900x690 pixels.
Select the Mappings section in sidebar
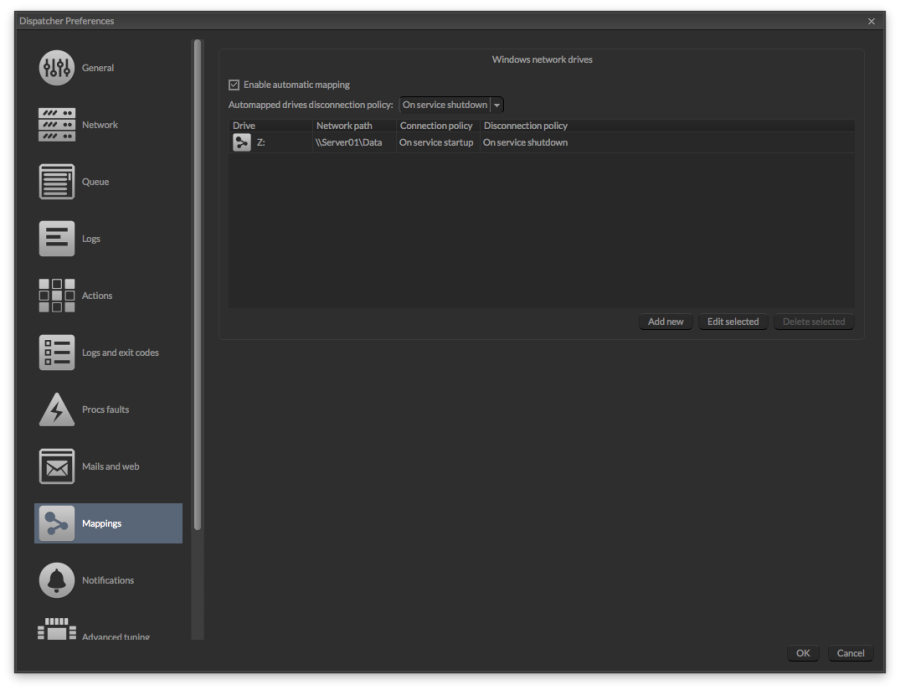click(57, 523)
